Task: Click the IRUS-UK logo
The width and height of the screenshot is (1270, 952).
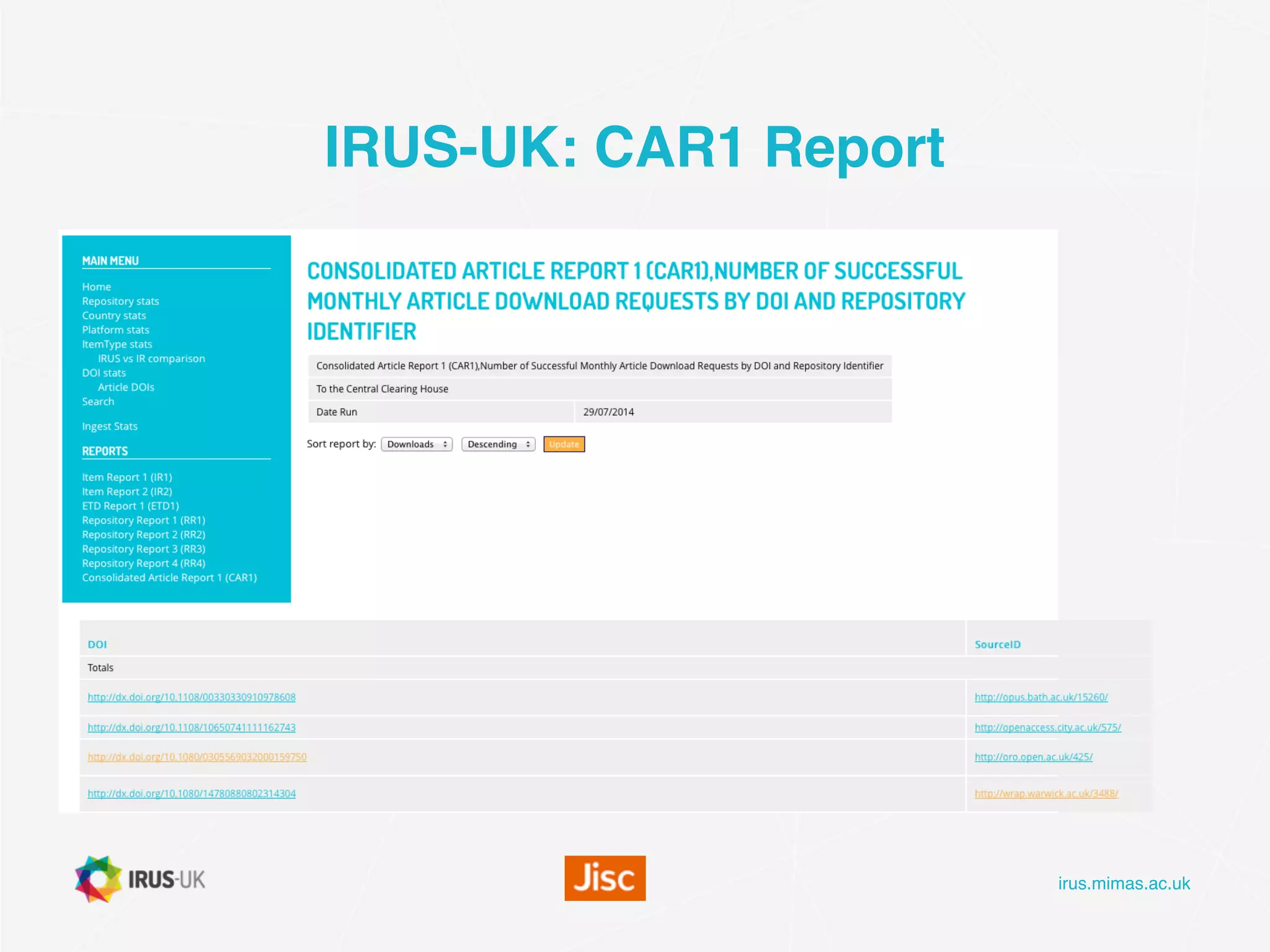Action: tap(140, 879)
